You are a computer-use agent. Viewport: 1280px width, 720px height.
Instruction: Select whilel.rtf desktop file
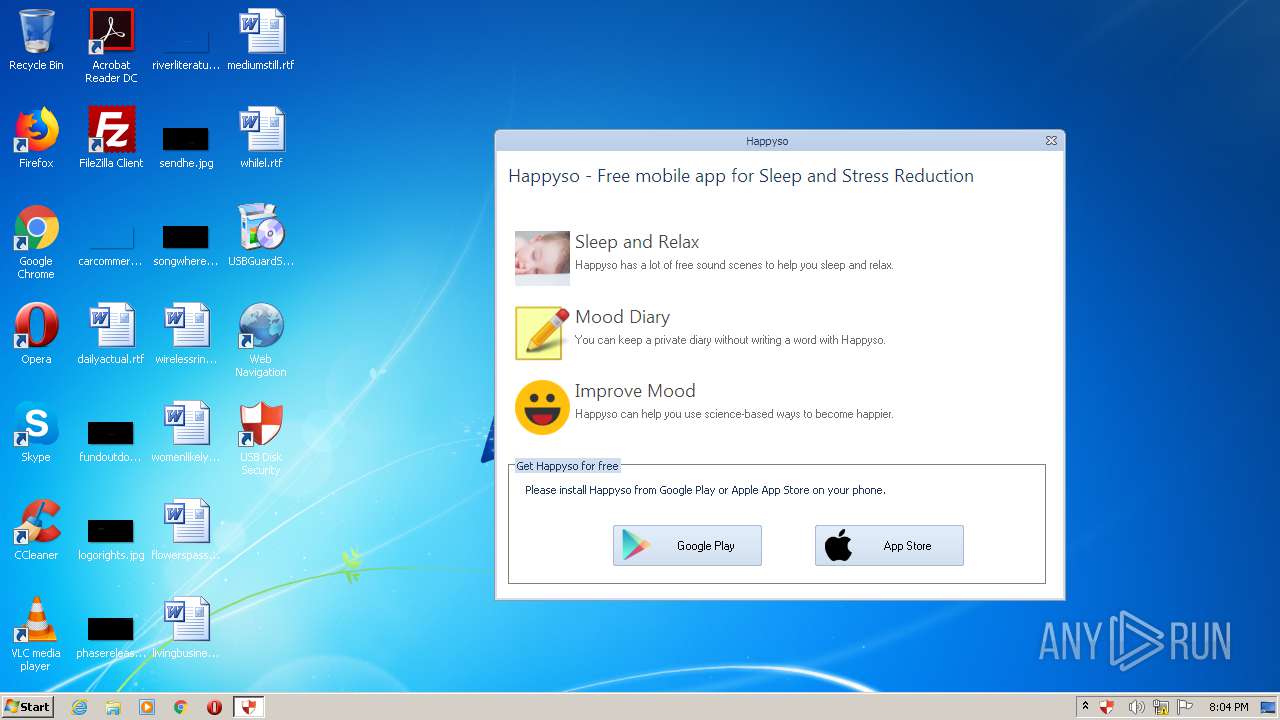click(x=261, y=138)
